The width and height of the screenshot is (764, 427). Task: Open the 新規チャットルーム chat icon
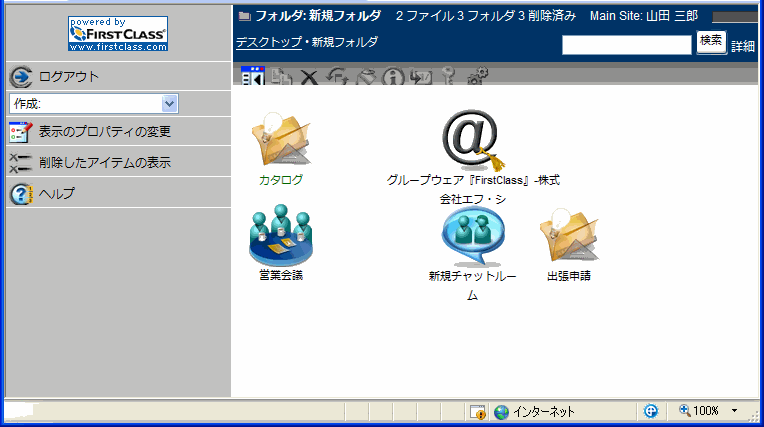tap(472, 234)
